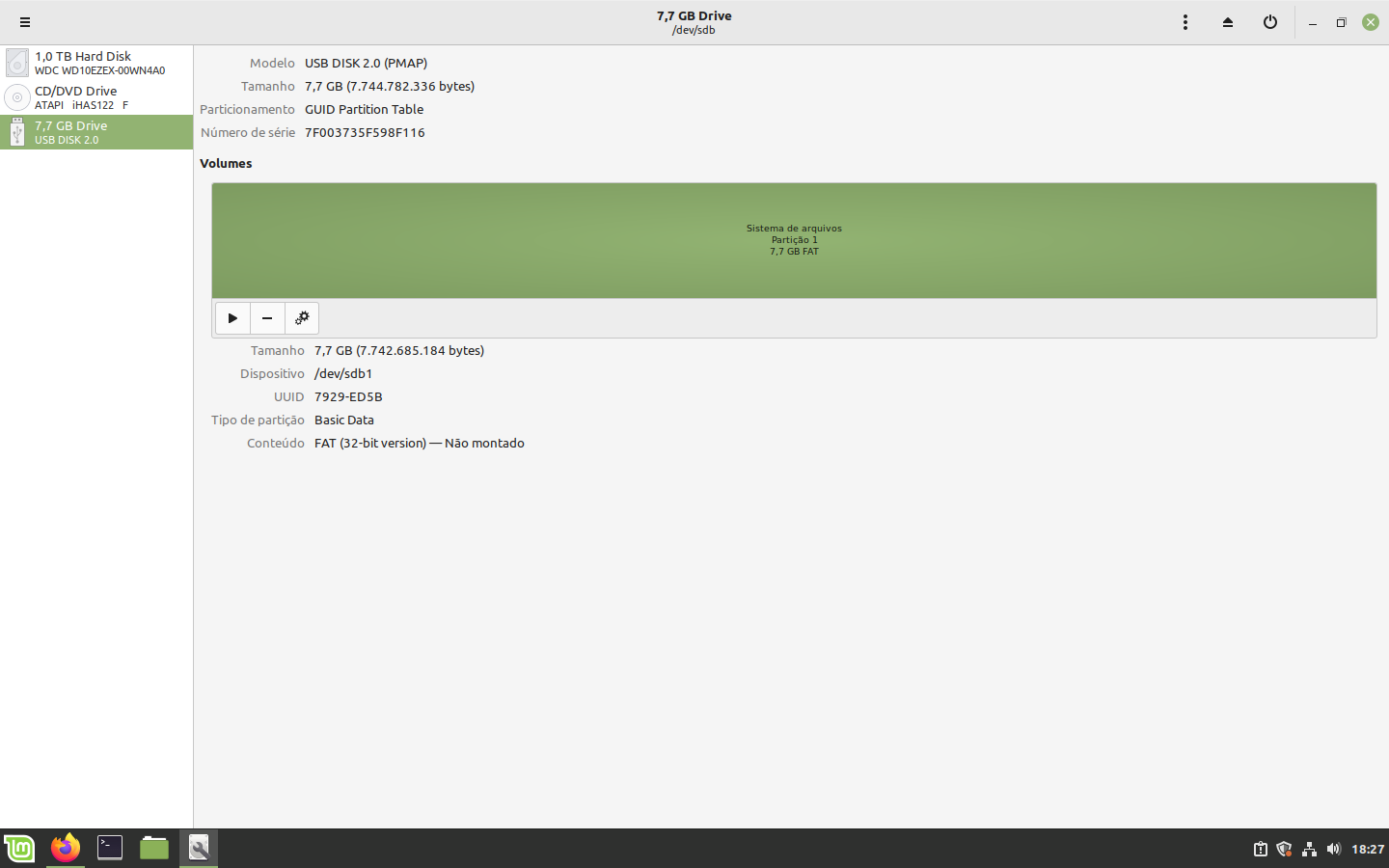Click the Disks app taskbar button
The width and height of the screenshot is (1389, 868).
(199, 848)
